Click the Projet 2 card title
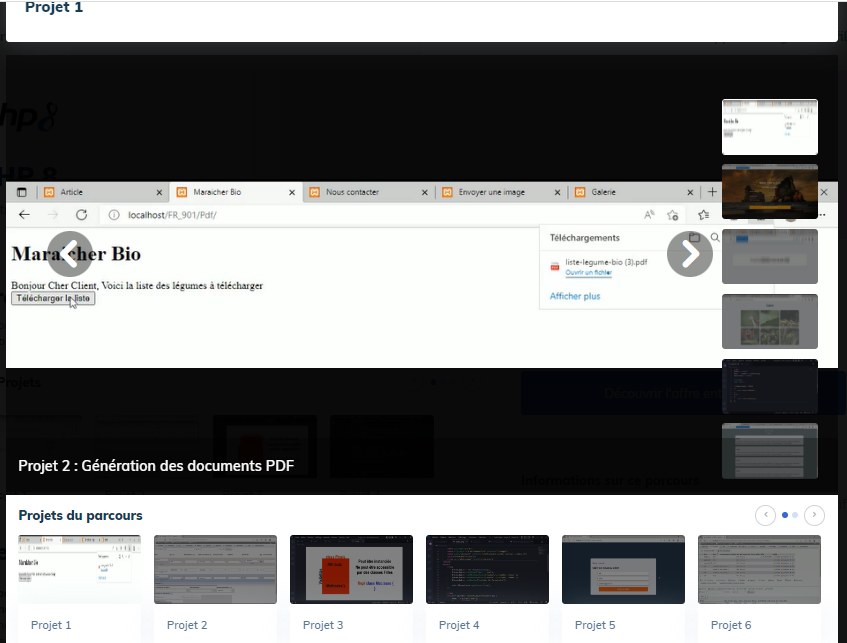 187,625
